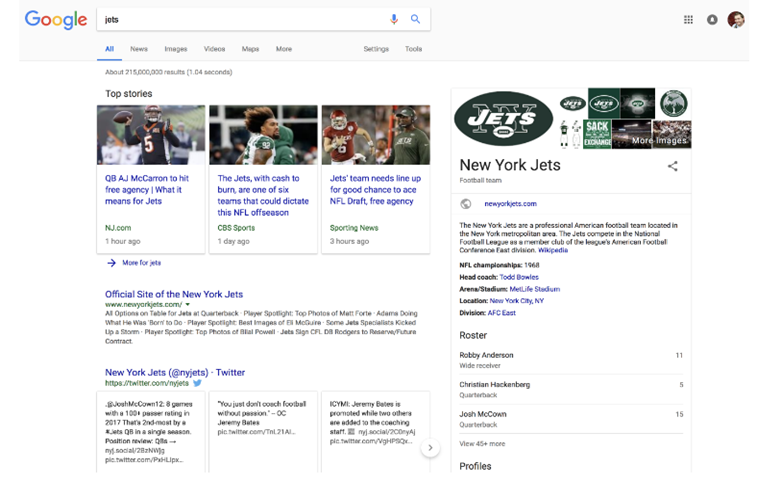Open Google notifications bell
Image resolution: width=780 pixels, height=480 pixels.
pyautogui.click(x=712, y=20)
